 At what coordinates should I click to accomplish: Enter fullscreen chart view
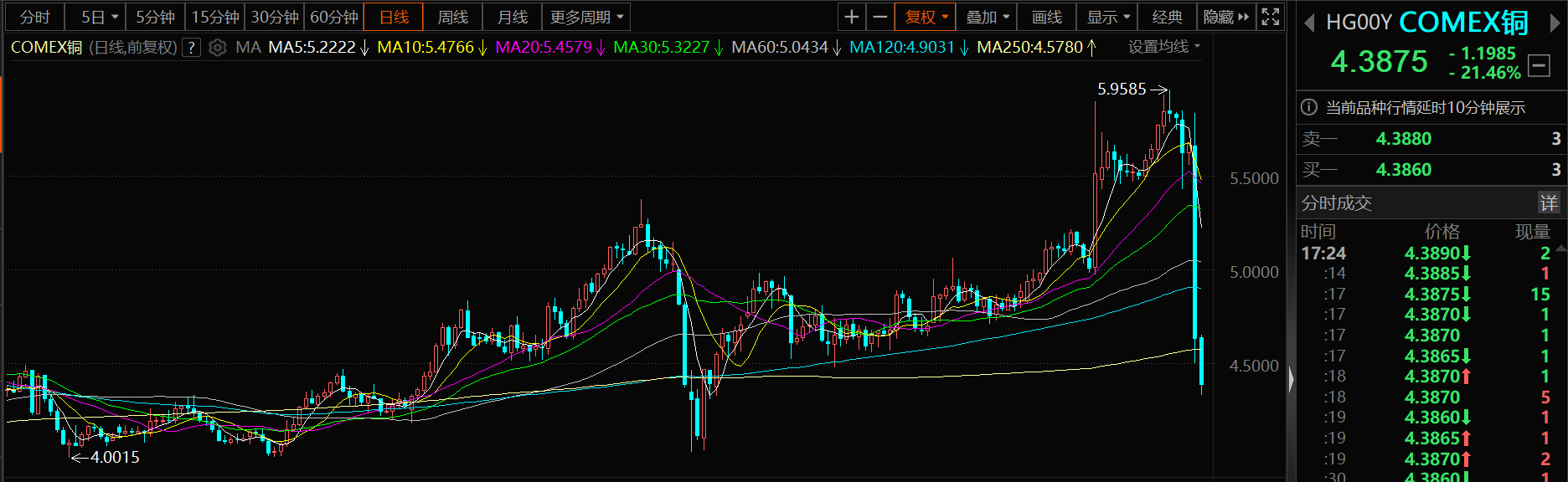[x=1270, y=17]
